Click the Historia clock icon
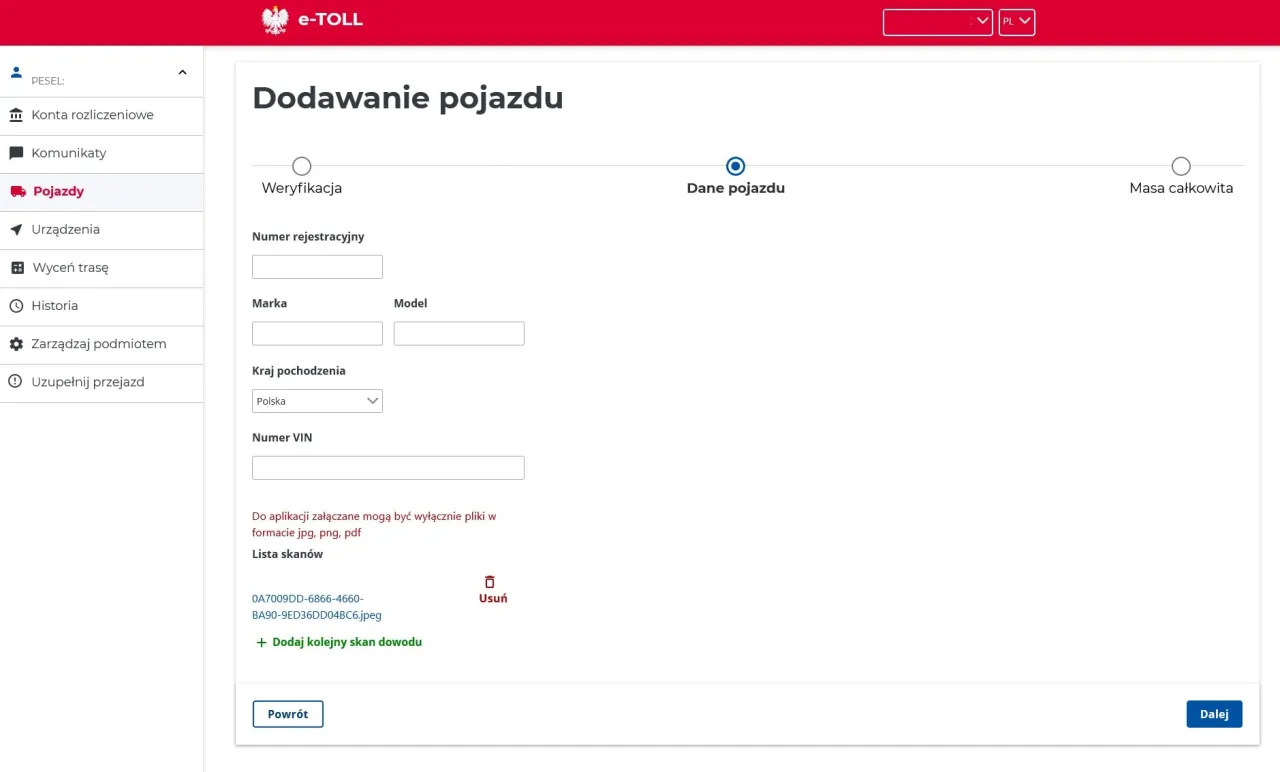Image resolution: width=1280 pixels, height=772 pixels. point(15,306)
